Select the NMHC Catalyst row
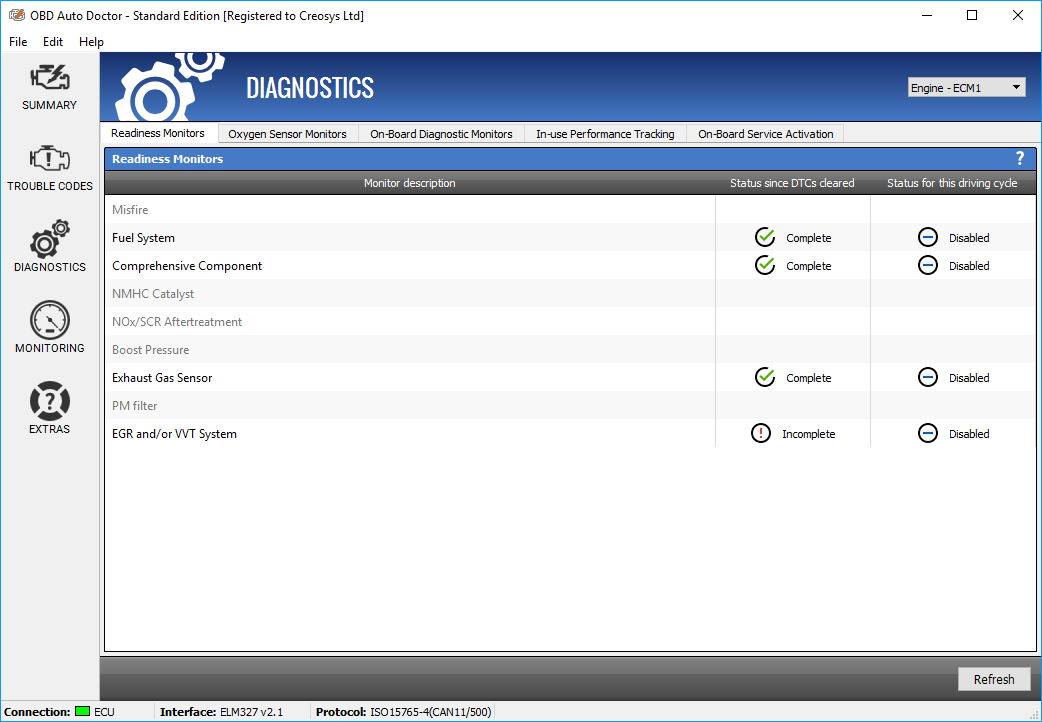 pos(570,293)
